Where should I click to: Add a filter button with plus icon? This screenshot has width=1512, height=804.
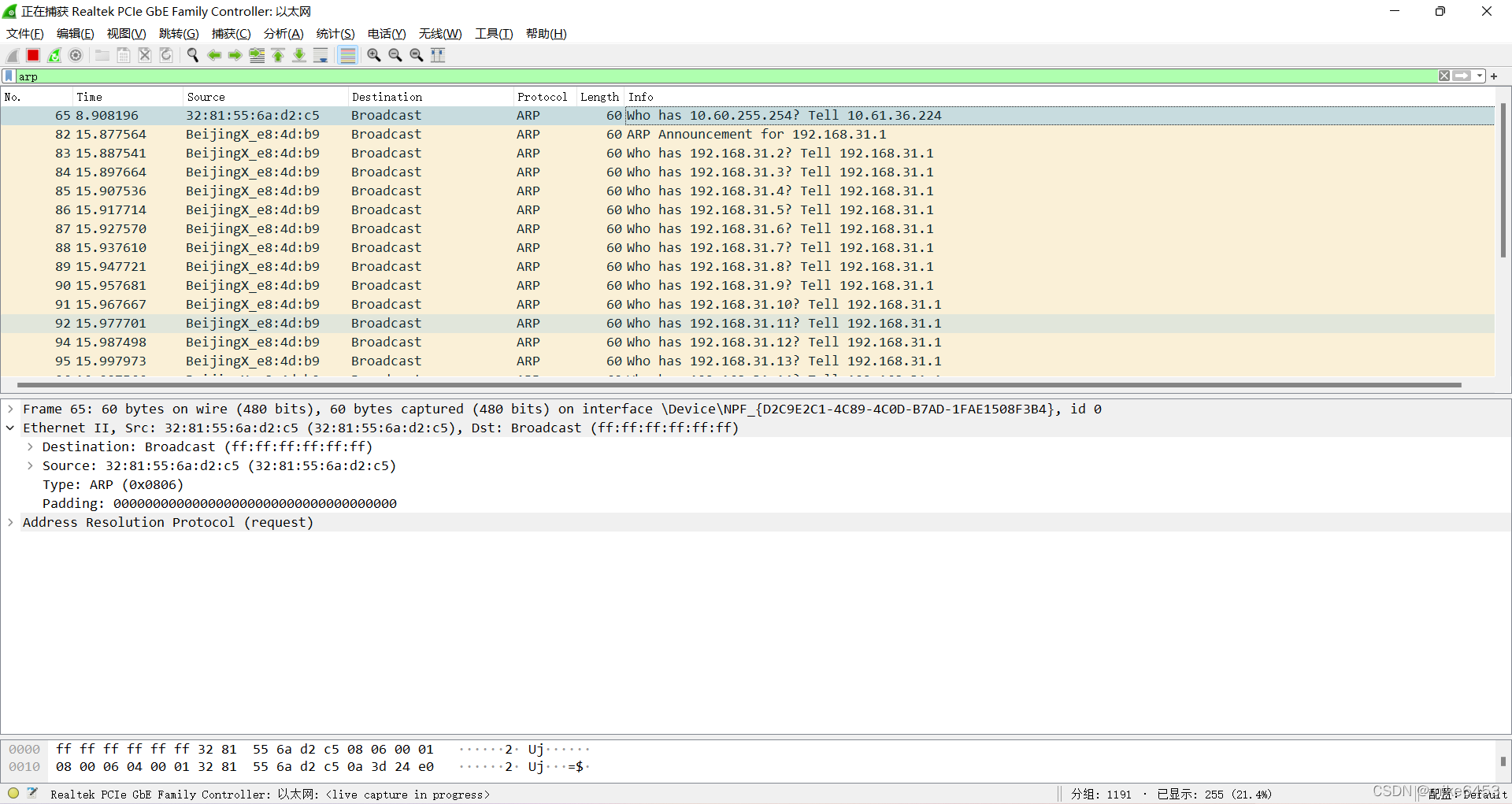[x=1494, y=76]
